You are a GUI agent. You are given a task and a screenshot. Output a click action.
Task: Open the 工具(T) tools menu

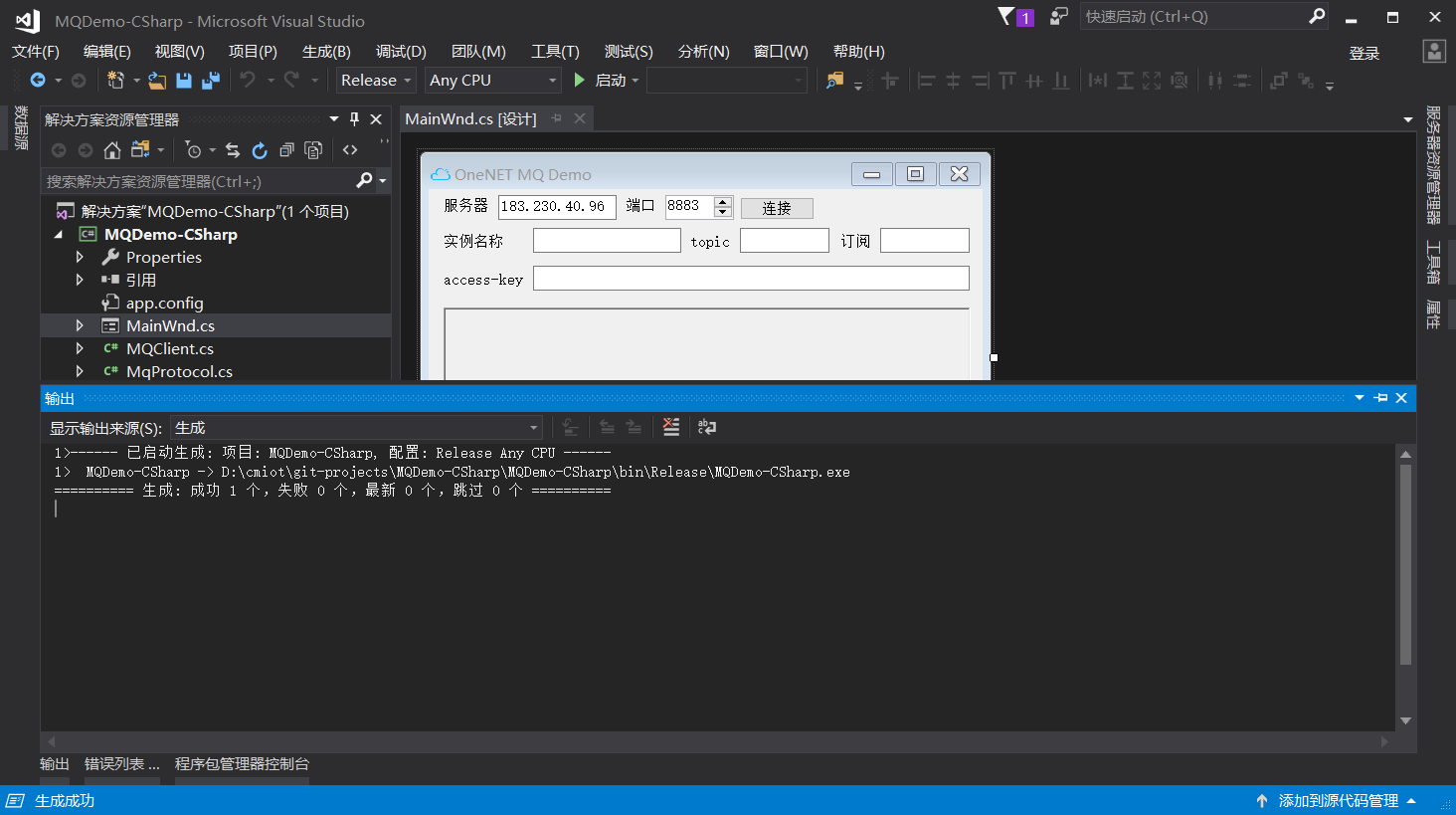(555, 52)
